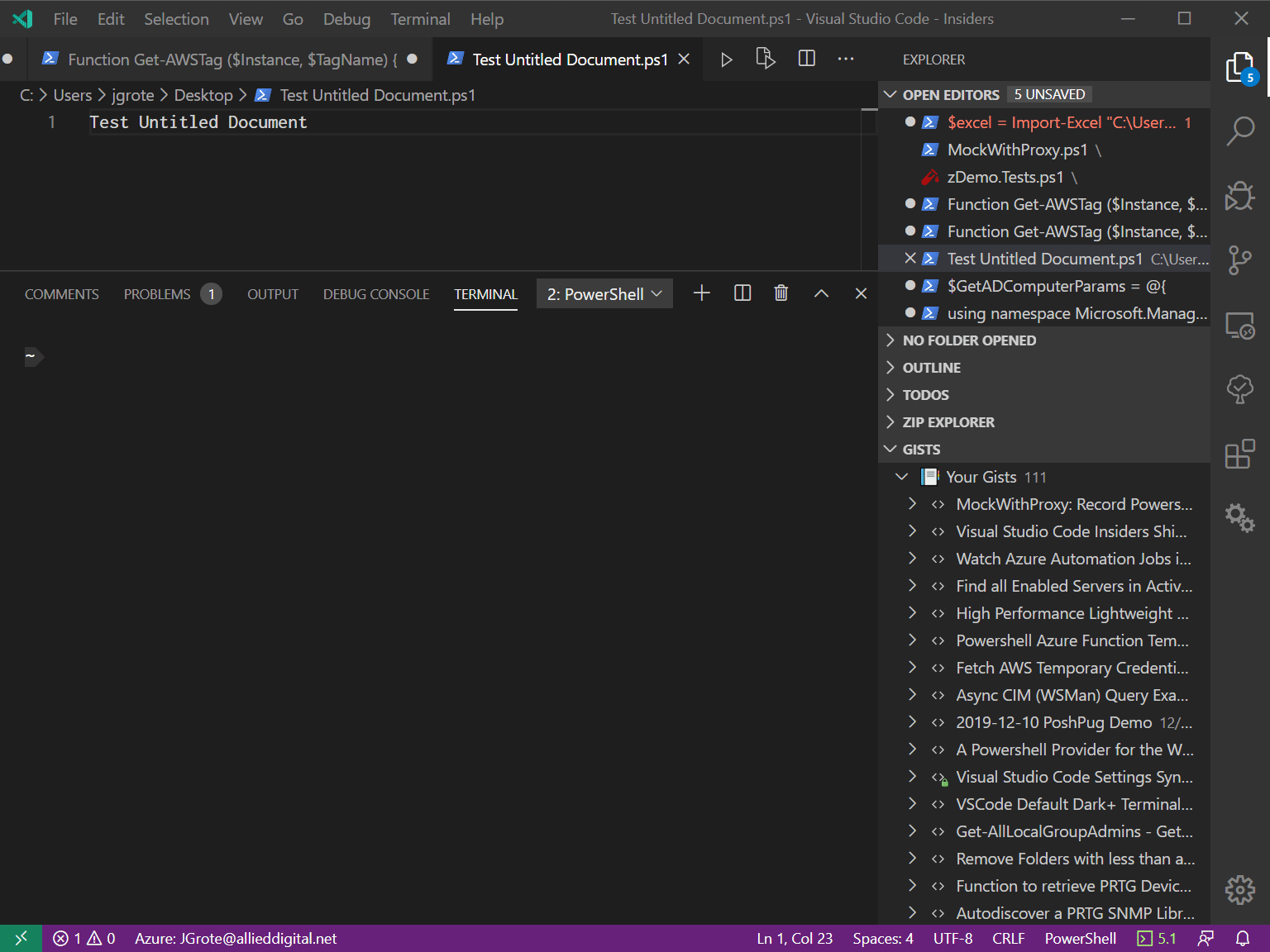Open the Explorer view in activity bar
1270x952 pixels.
pos(1239,68)
